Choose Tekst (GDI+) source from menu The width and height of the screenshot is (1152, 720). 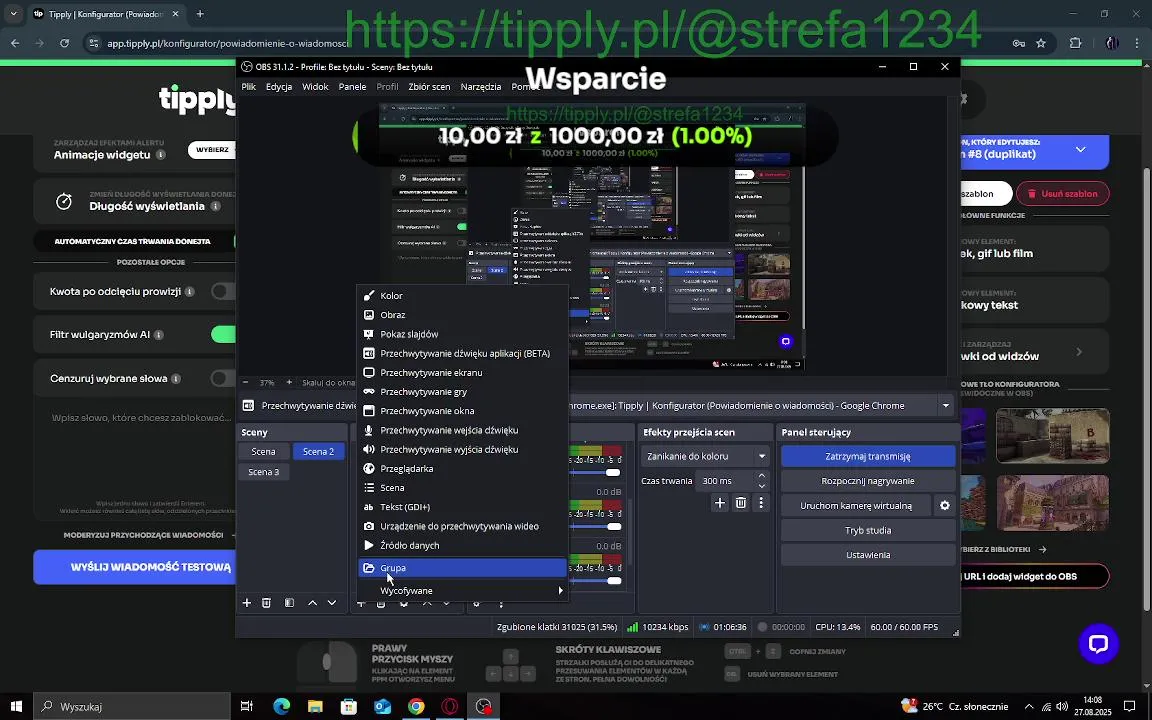click(x=462, y=507)
